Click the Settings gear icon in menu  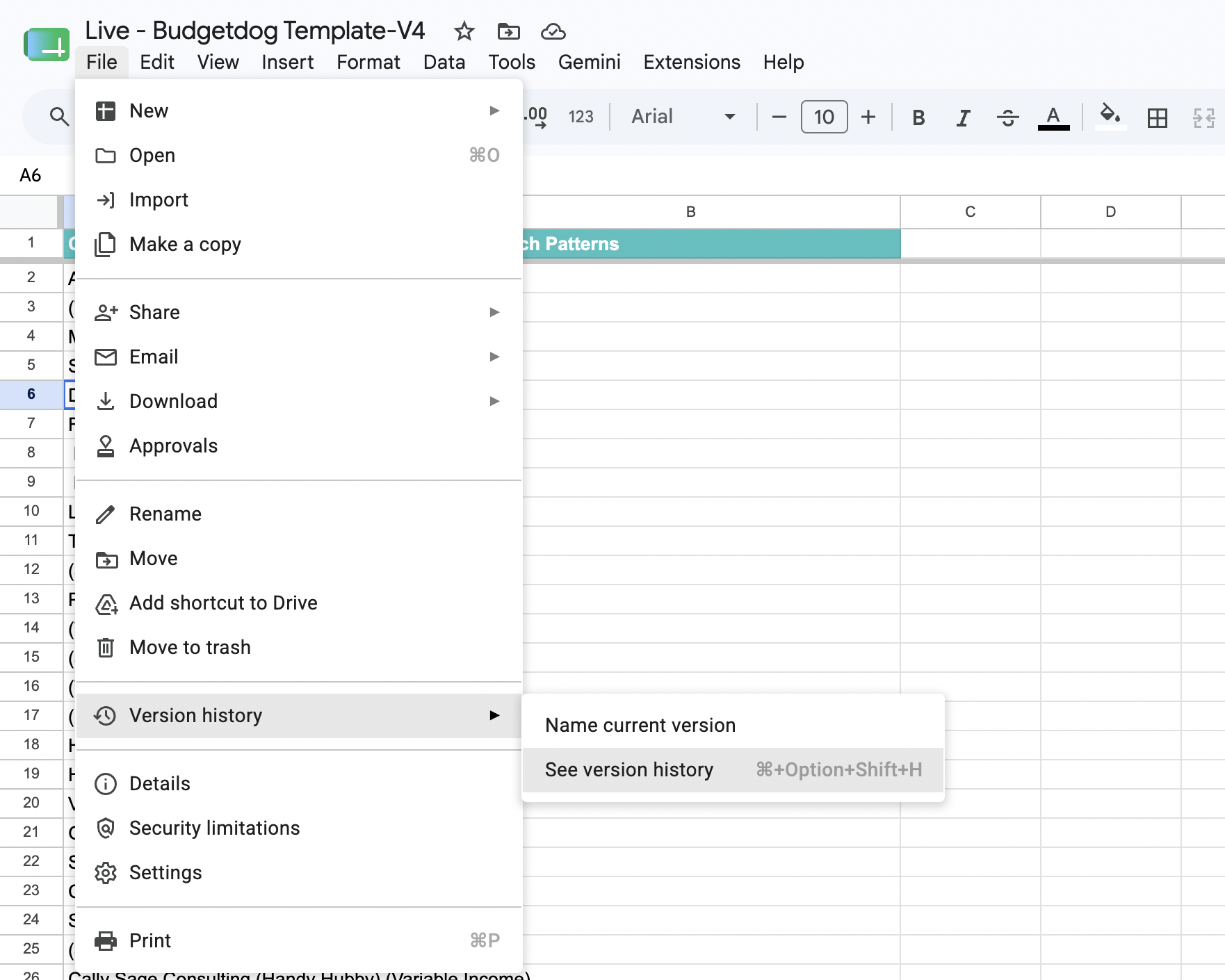(106, 873)
